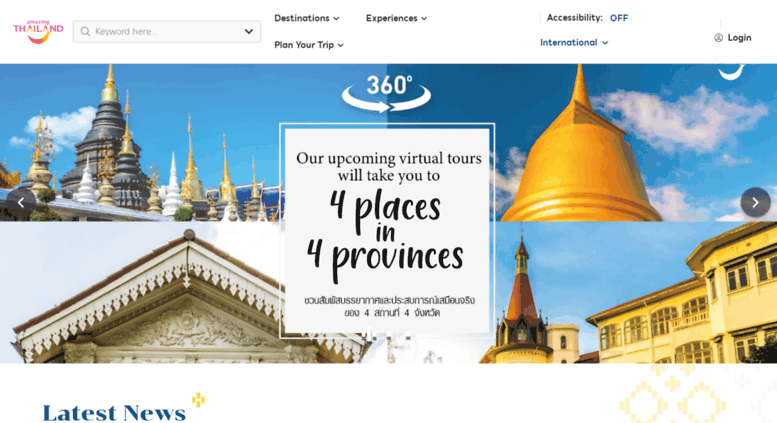Open the Latest News heading link
The width and height of the screenshot is (777, 423).
(x=114, y=413)
